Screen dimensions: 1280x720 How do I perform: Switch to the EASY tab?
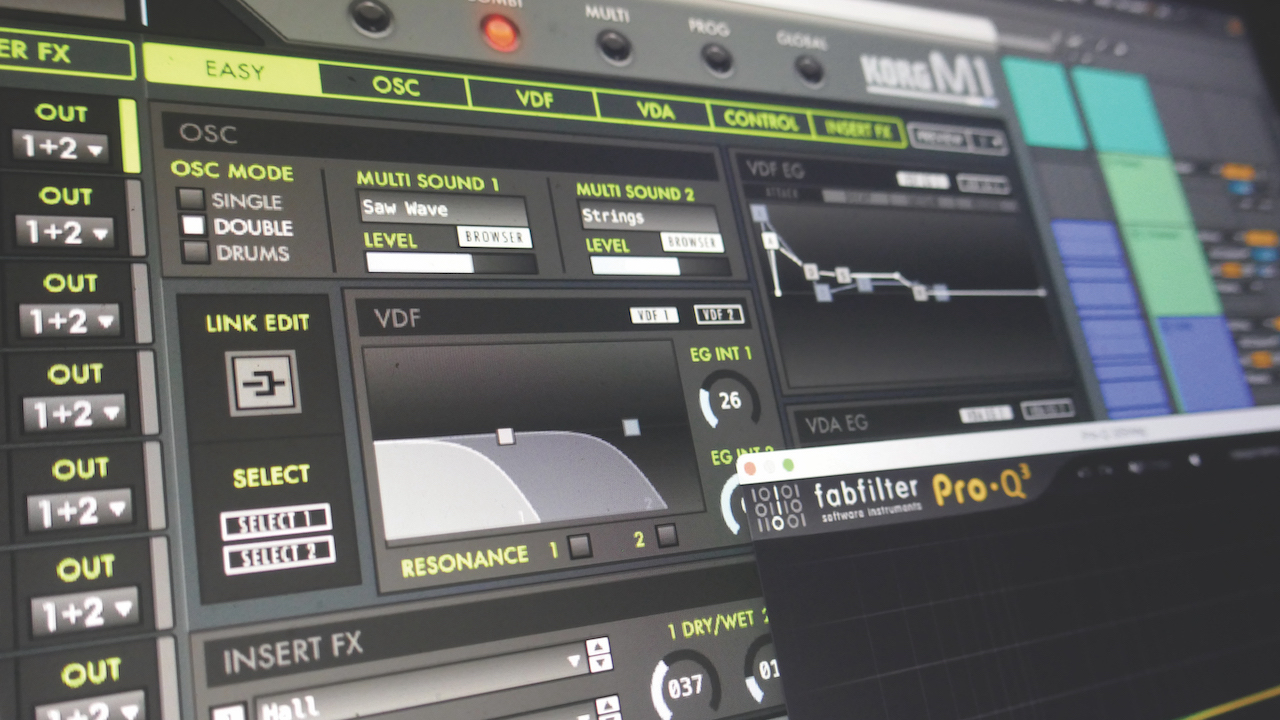click(x=234, y=70)
